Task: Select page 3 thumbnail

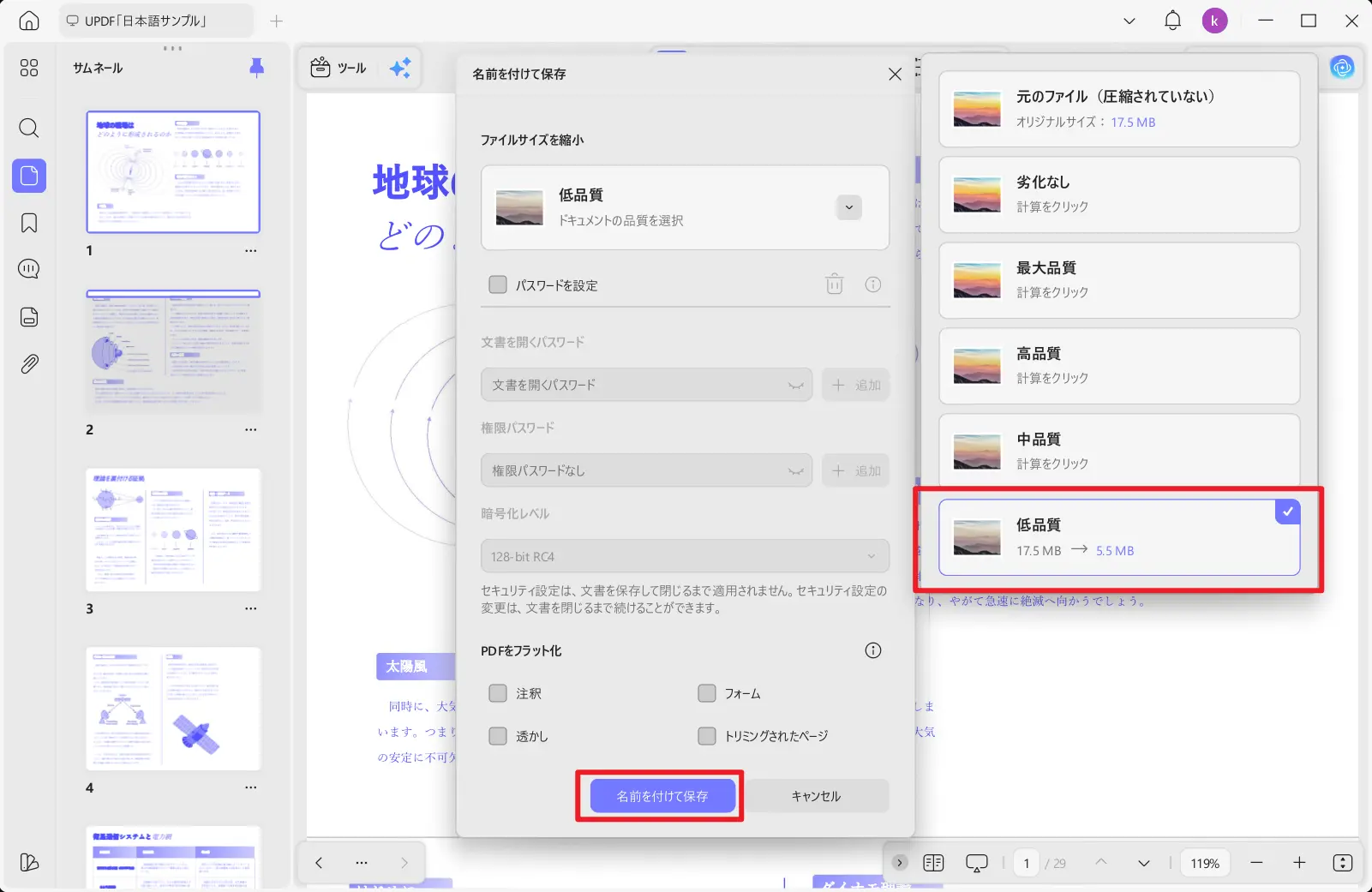Action: 173,530
